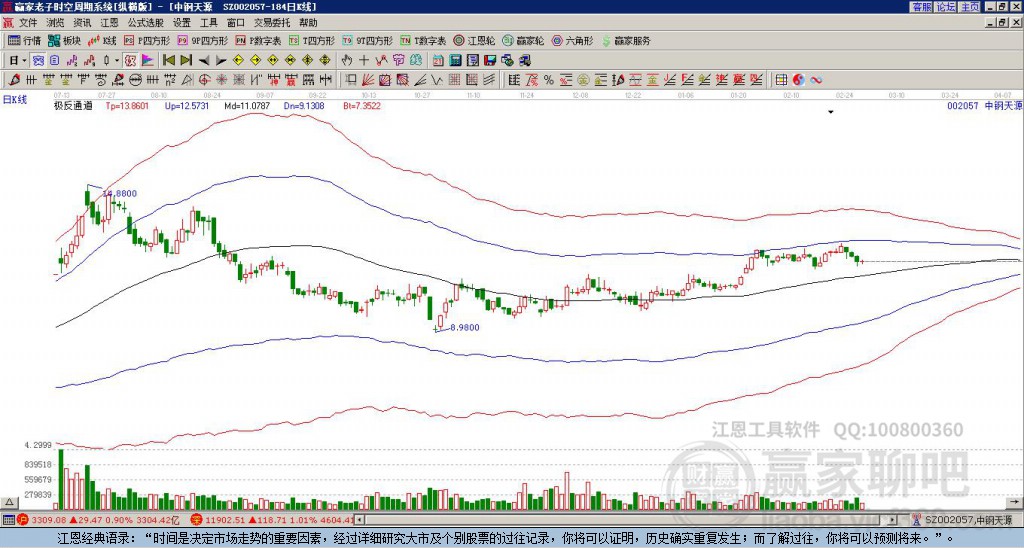Open the 9T四方形 tool
Image resolution: width=1024 pixels, height=548 pixels.
coord(368,41)
